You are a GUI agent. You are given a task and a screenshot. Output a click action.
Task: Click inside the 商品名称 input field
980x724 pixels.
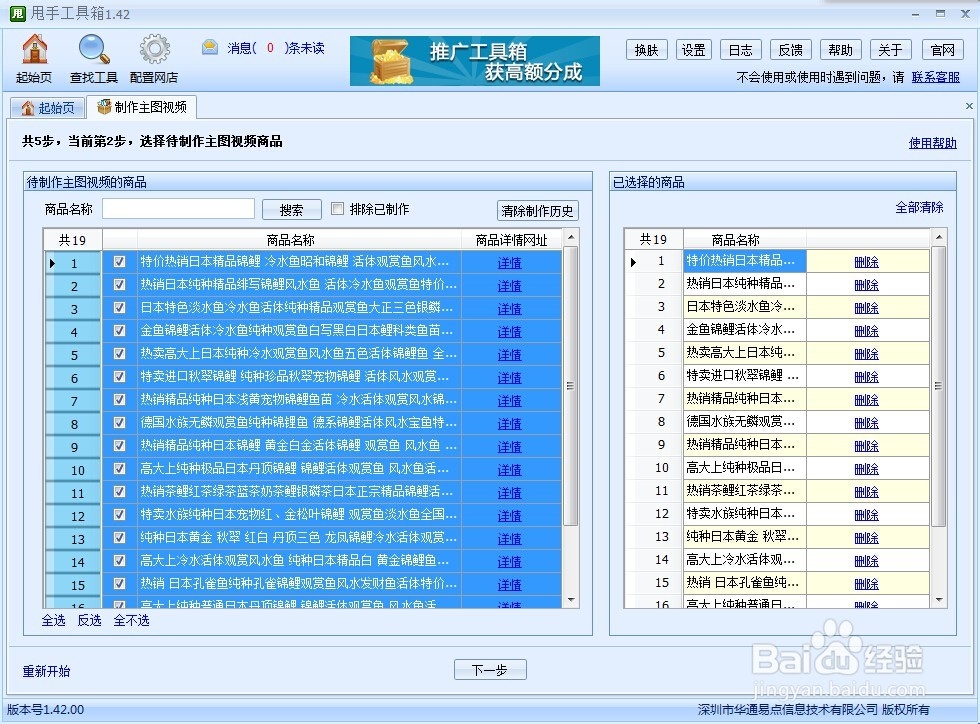click(178, 208)
